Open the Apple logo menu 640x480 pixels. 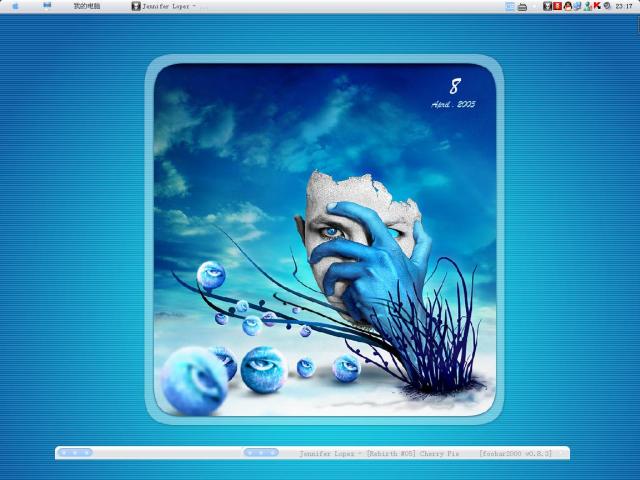[16, 6]
